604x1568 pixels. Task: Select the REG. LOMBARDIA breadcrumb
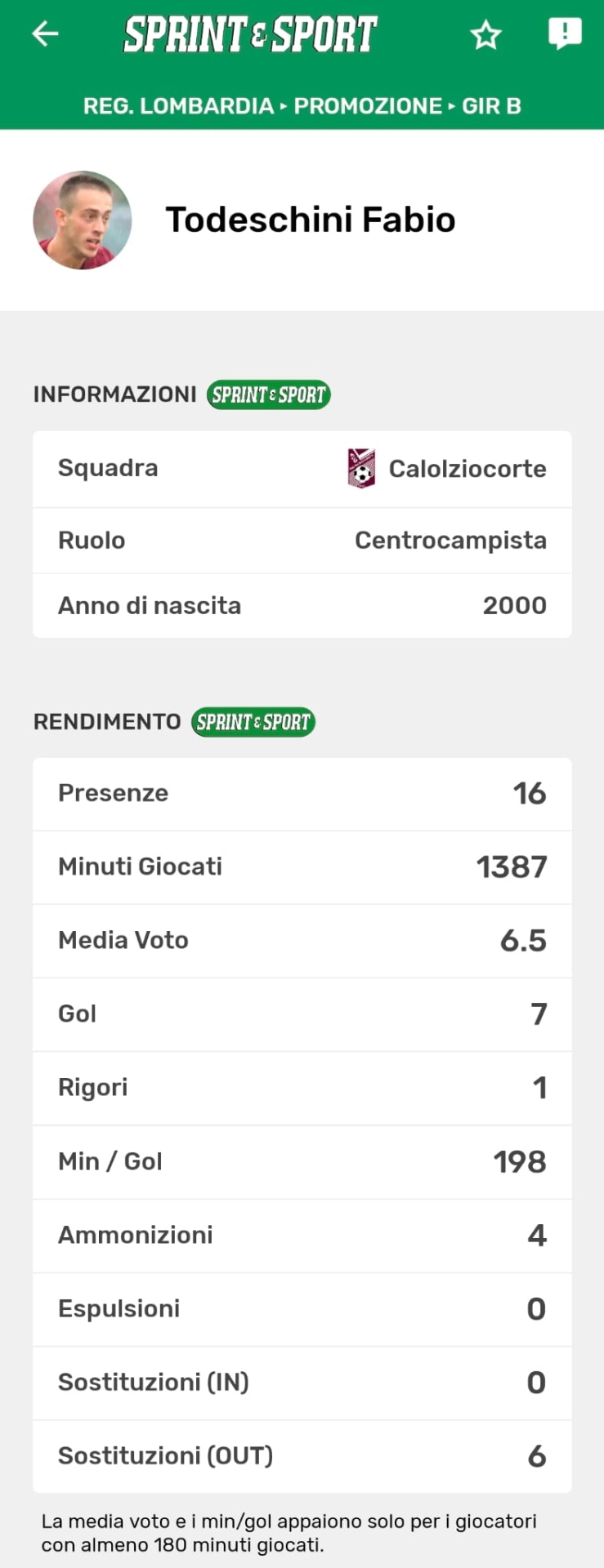click(x=178, y=106)
